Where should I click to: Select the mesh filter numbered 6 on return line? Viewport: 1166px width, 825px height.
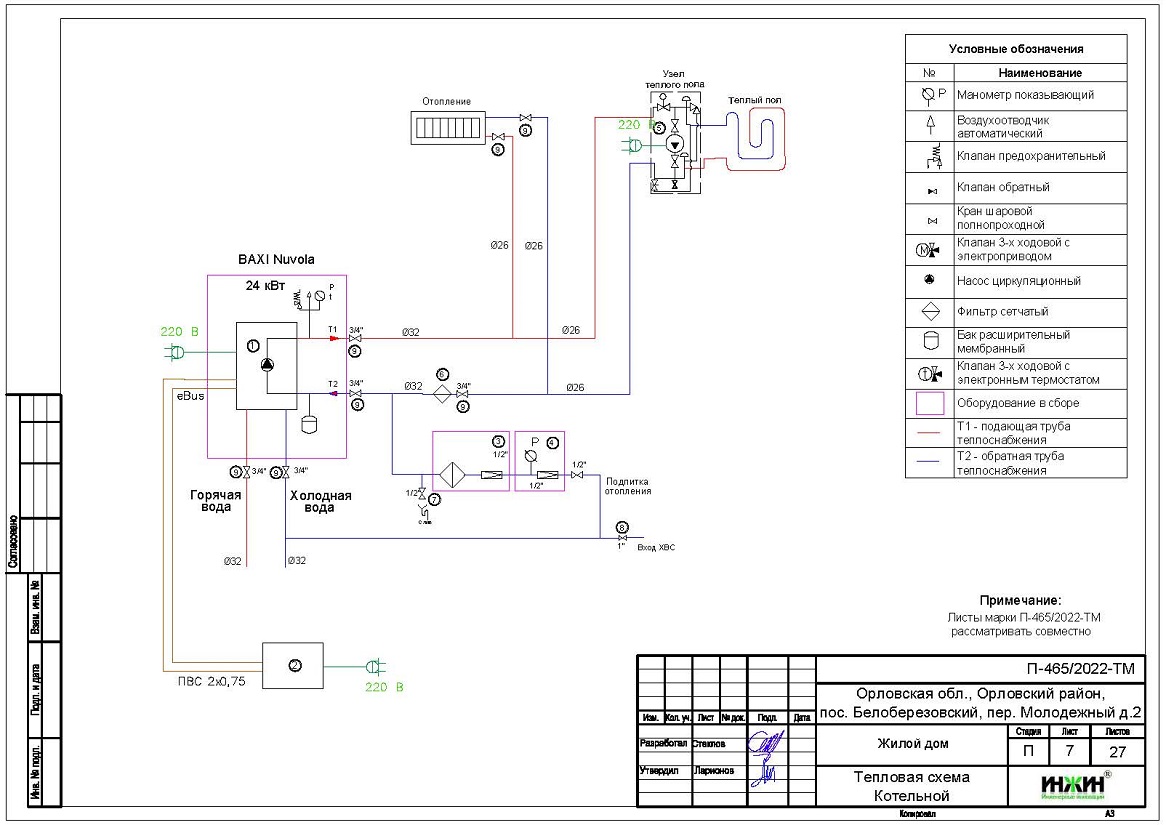pos(442,394)
